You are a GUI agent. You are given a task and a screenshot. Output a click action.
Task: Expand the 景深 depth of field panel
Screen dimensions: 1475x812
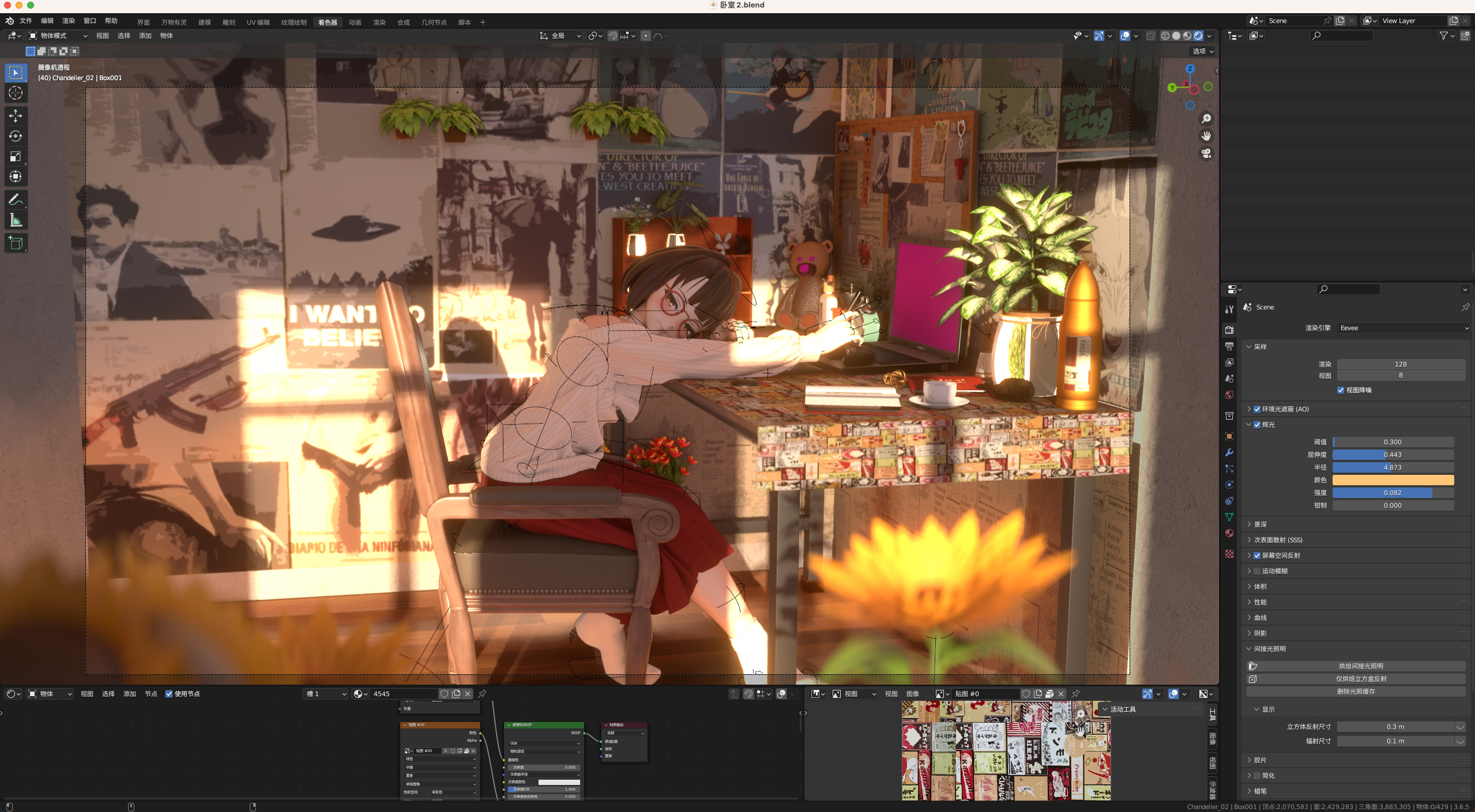[1260, 524]
